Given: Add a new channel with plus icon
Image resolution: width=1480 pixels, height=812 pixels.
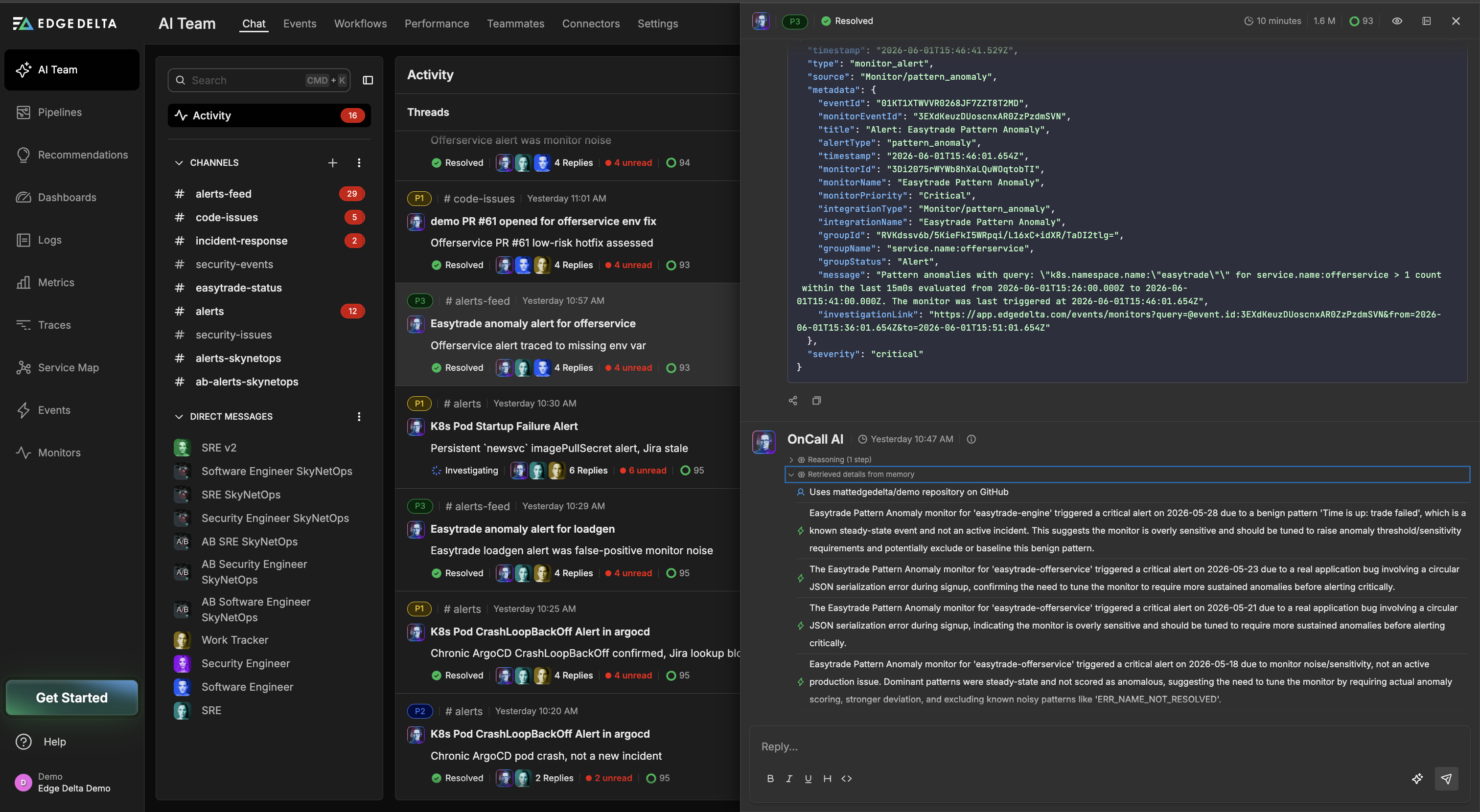Looking at the screenshot, I should (333, 162).
